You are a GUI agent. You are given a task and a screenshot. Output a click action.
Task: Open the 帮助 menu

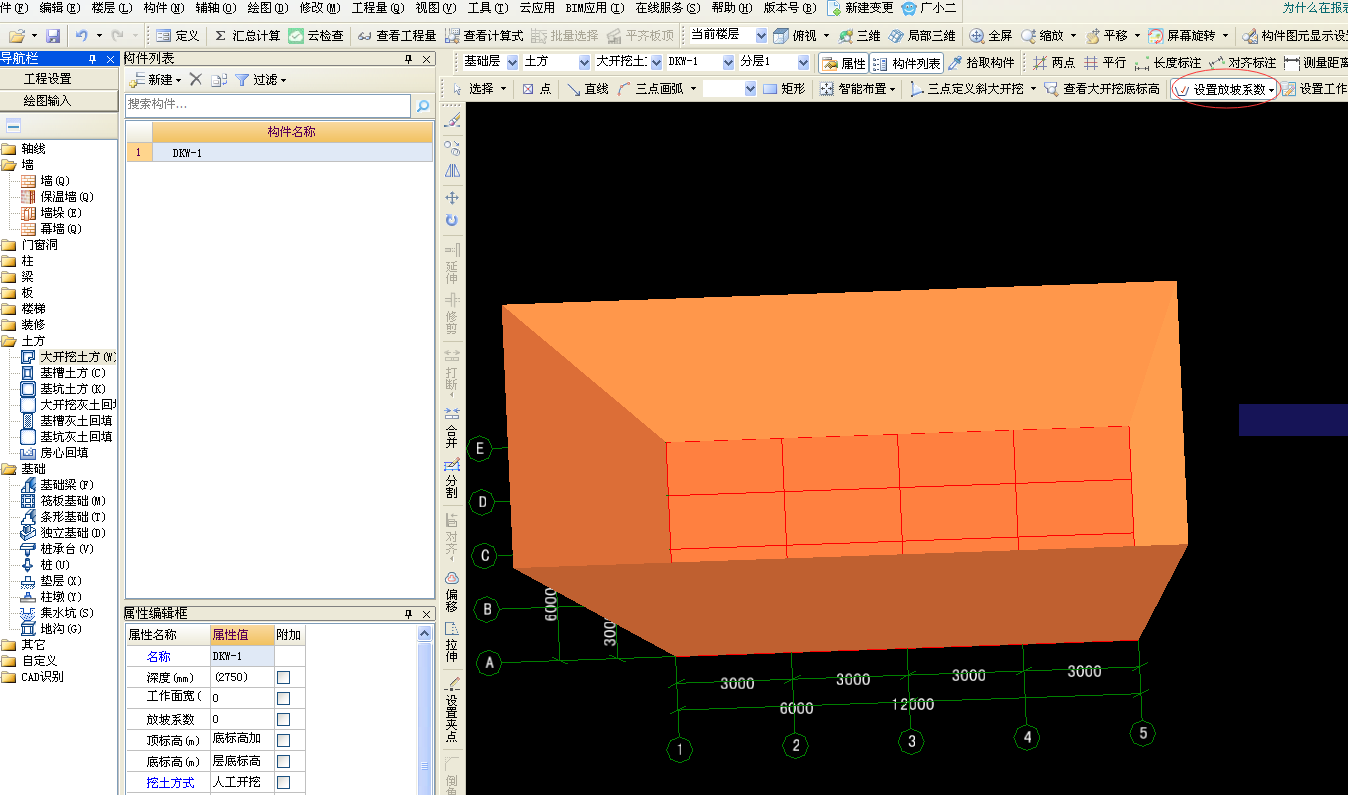731,7
